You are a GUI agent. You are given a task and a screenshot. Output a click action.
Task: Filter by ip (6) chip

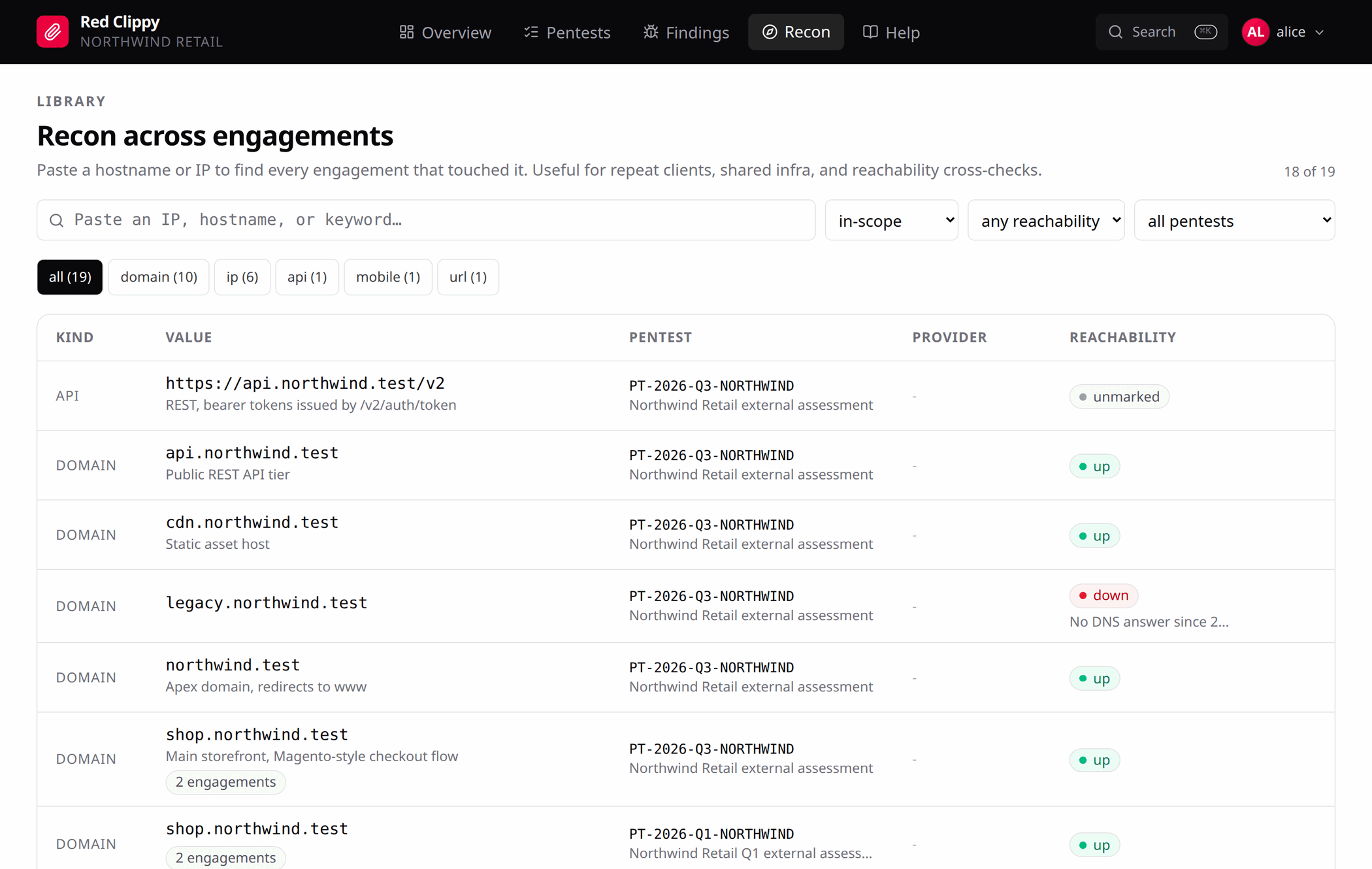tap(242, 277)
